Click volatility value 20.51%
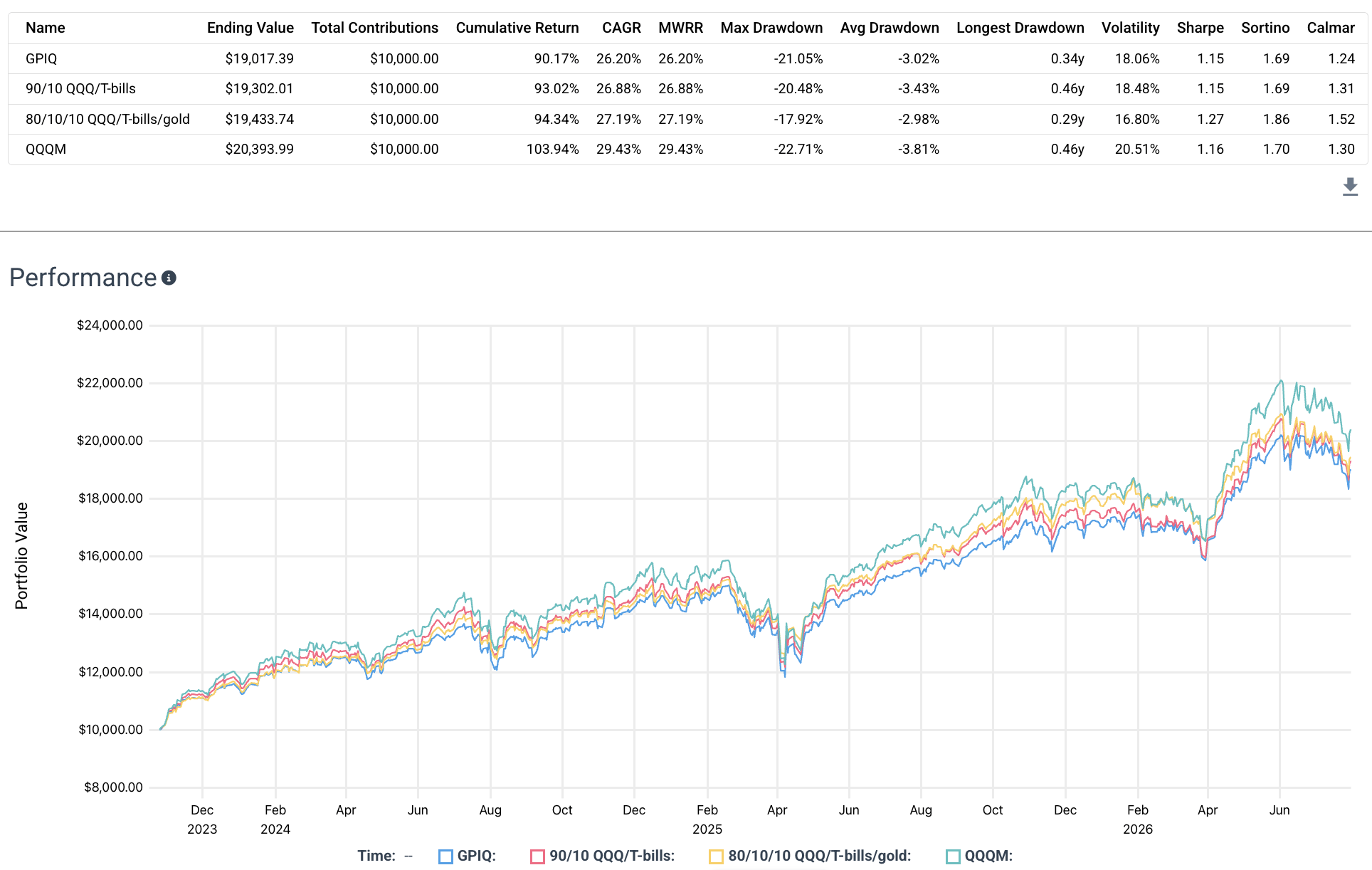This screenshot has width=1372, height=870. 1137,149
